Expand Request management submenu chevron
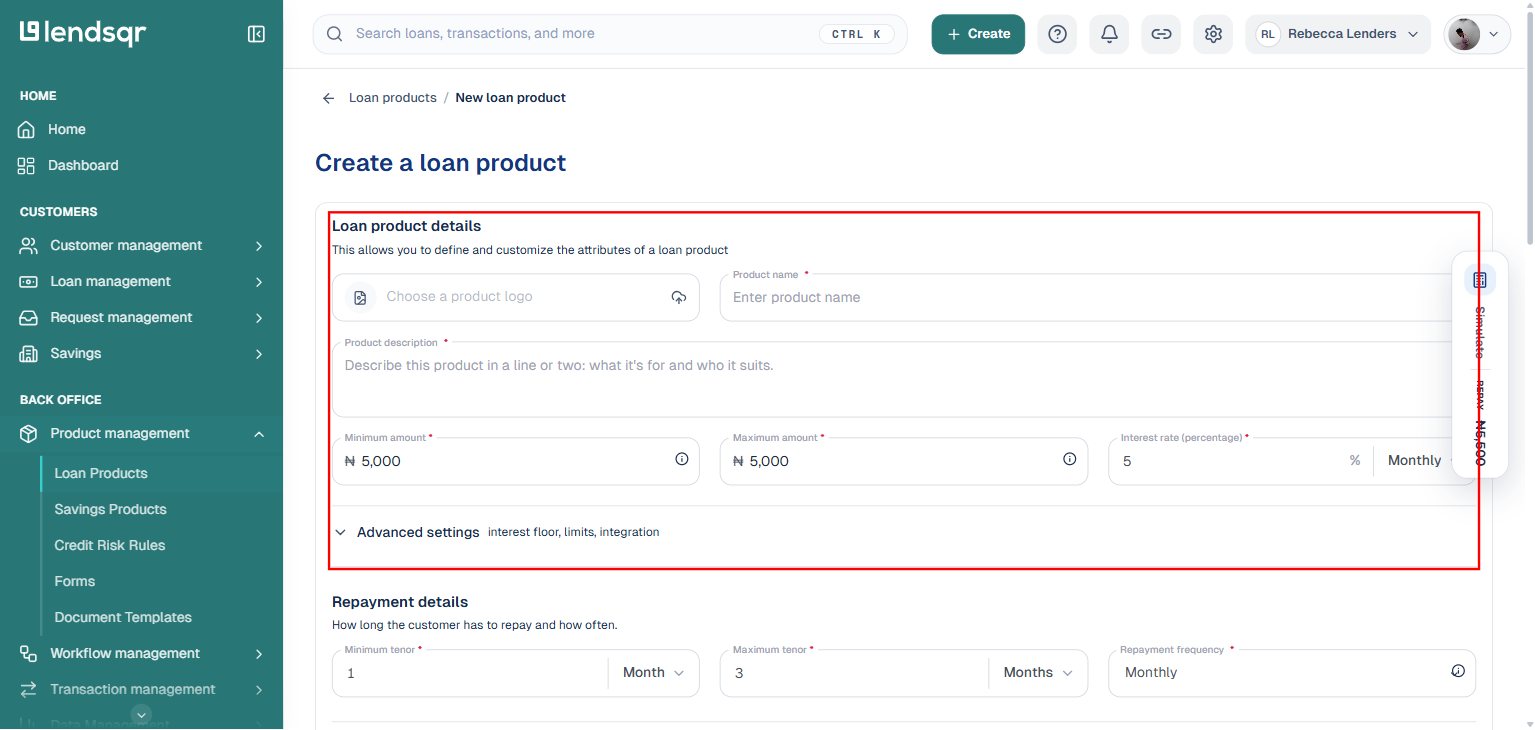1535x730 pixels. coord(259,318)
